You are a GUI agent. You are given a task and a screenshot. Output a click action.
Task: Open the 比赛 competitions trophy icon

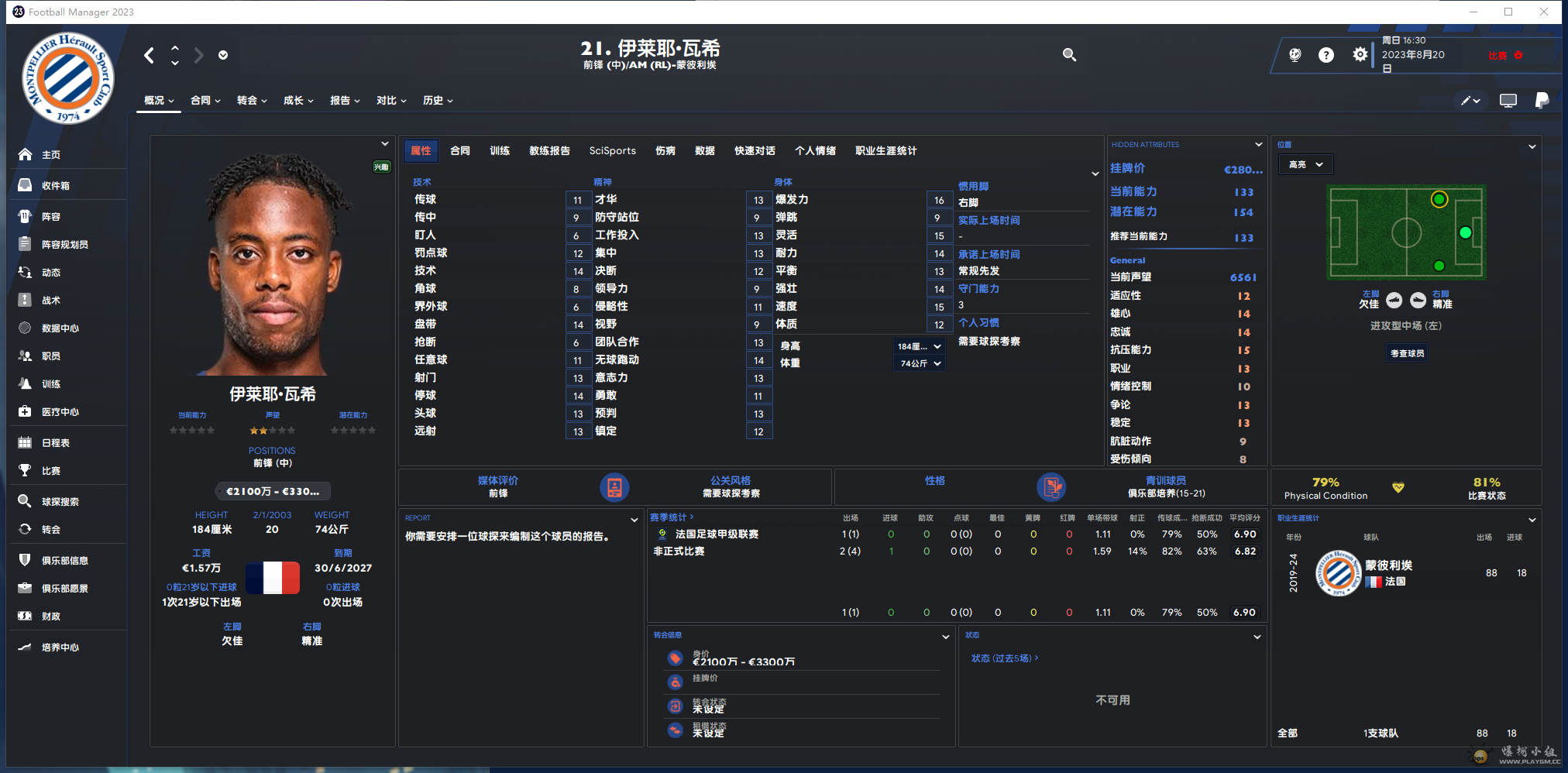(25, 470)
